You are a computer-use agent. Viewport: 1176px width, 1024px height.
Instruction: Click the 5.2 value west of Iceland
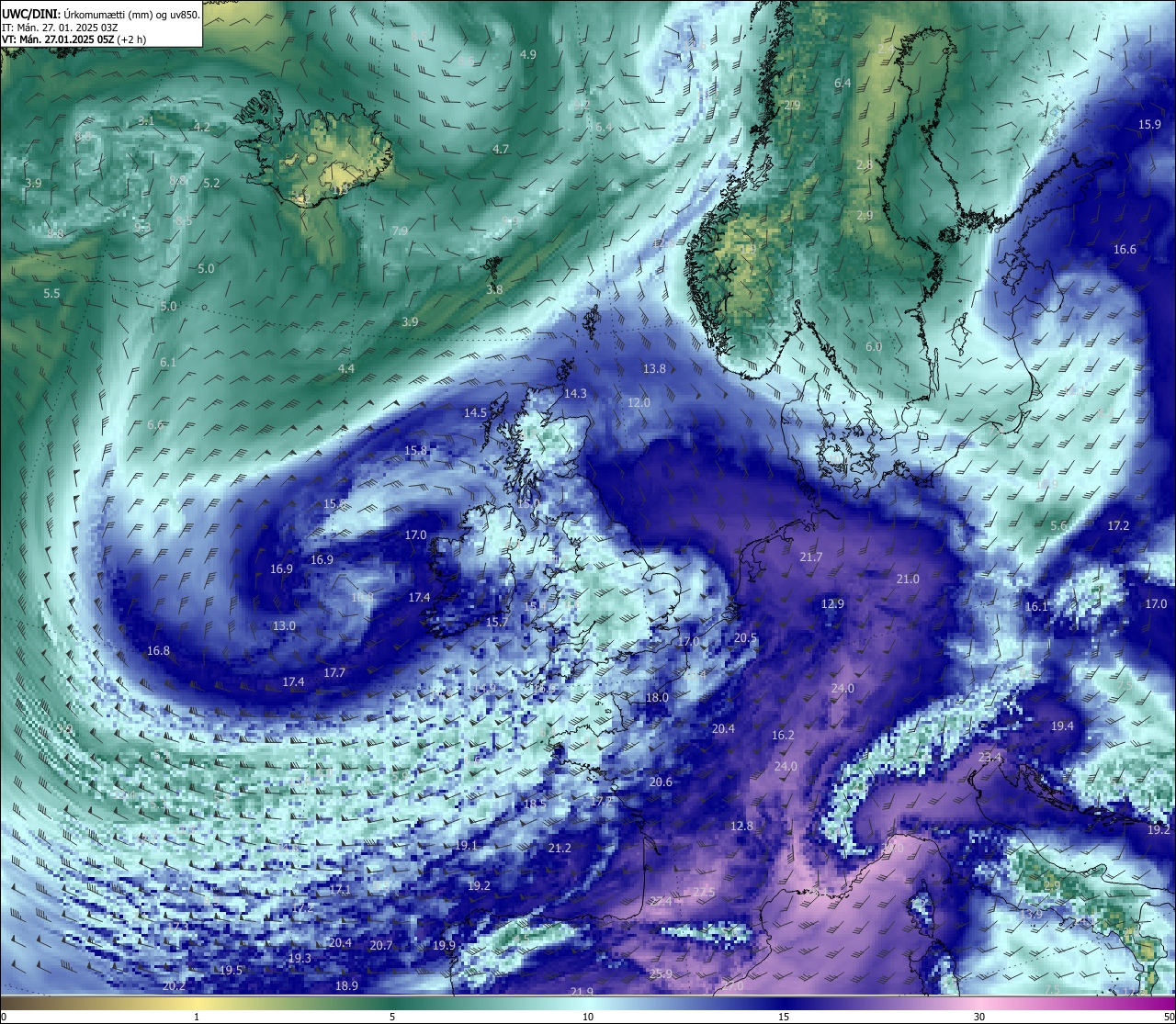211,183
